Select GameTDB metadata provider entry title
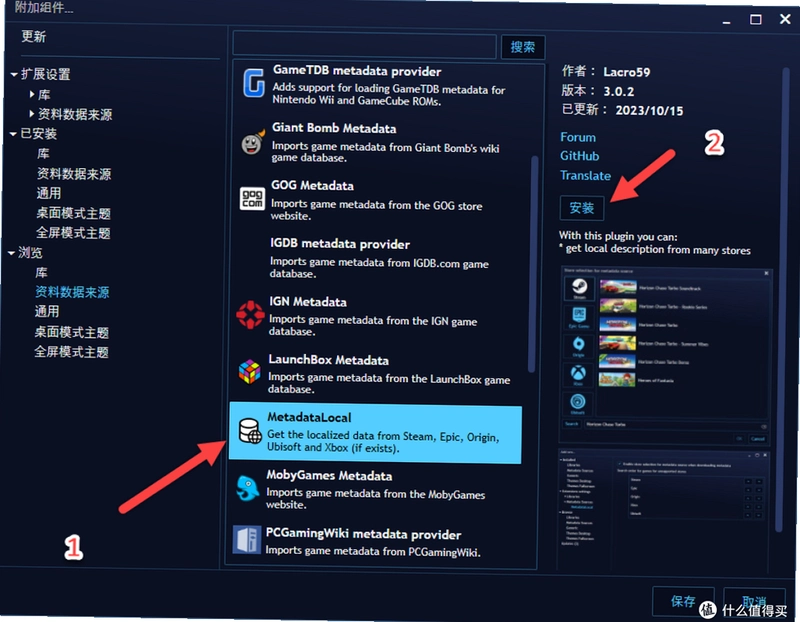The image size is (800, 622). [357, 71]
